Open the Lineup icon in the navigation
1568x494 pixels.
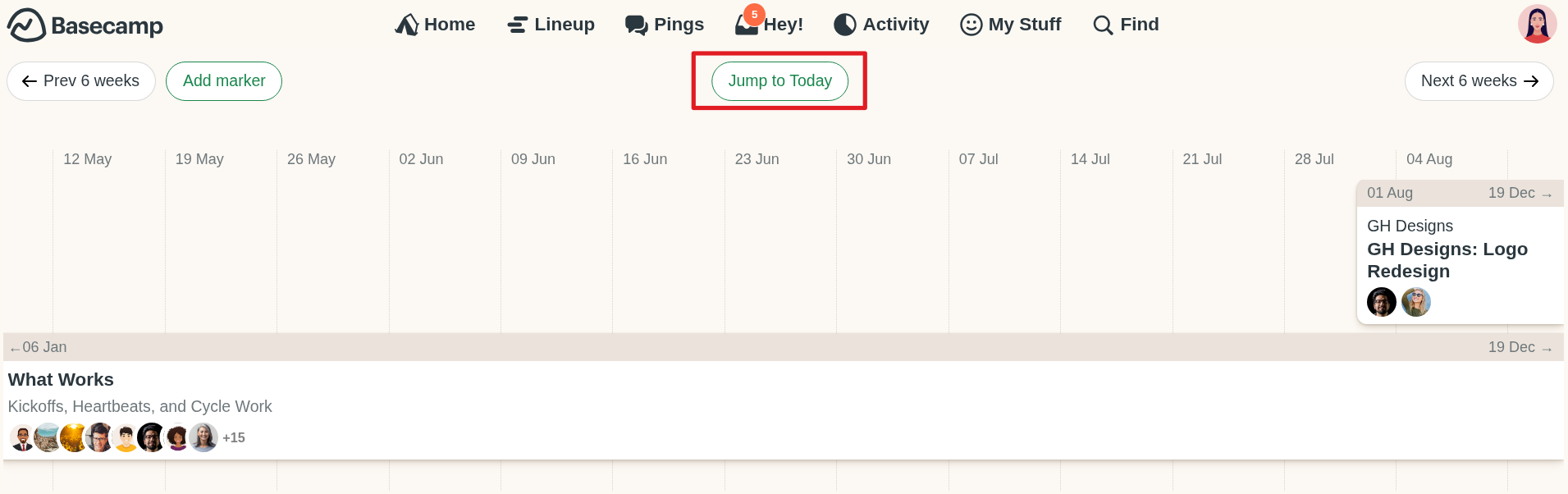tap(517, 25)
